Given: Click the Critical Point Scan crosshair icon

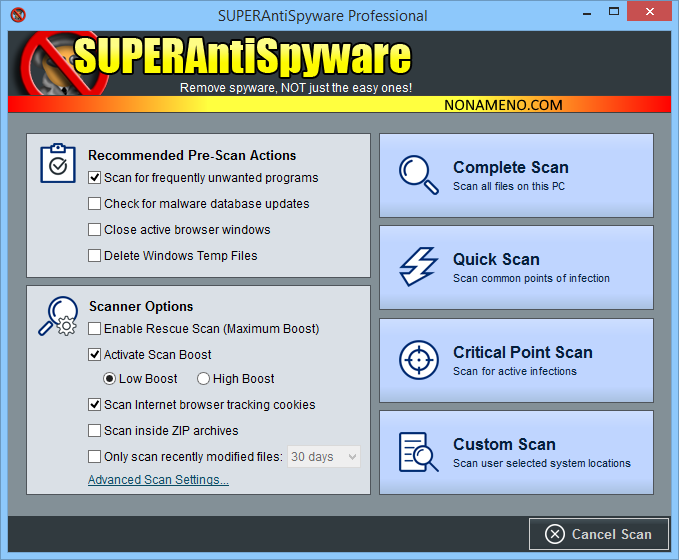Looking at the screenshot, I should [x=418, y=360].
